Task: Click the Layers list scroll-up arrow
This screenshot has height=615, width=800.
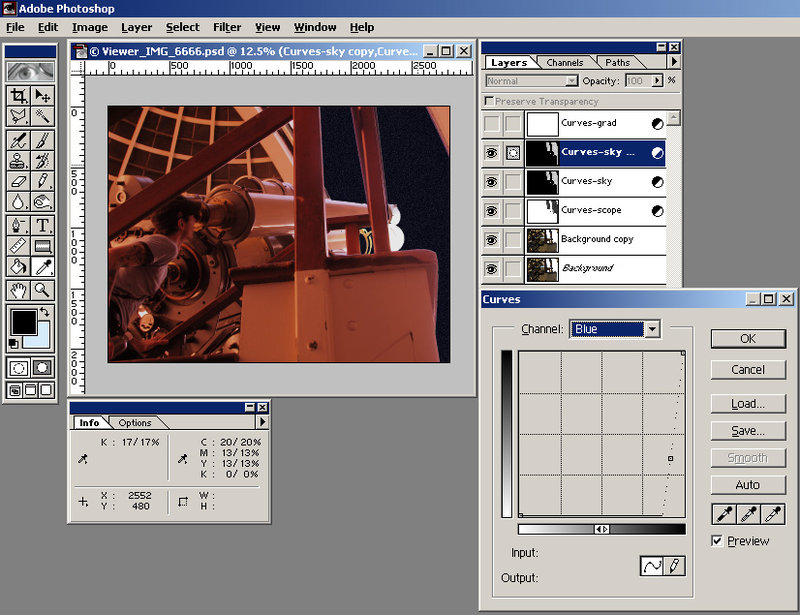Action: click(673, 118)
